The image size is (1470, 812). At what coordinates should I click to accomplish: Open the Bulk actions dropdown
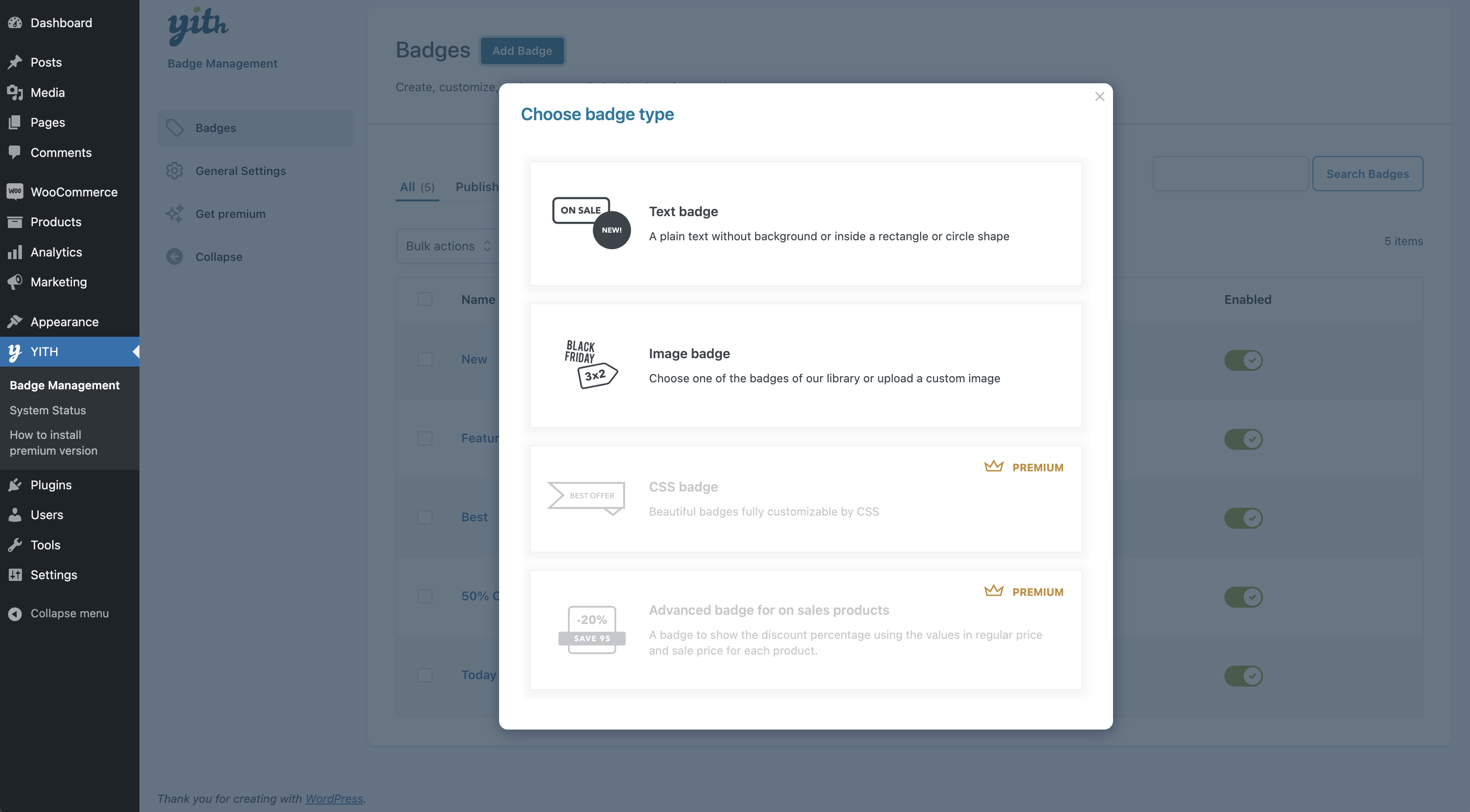447,246
